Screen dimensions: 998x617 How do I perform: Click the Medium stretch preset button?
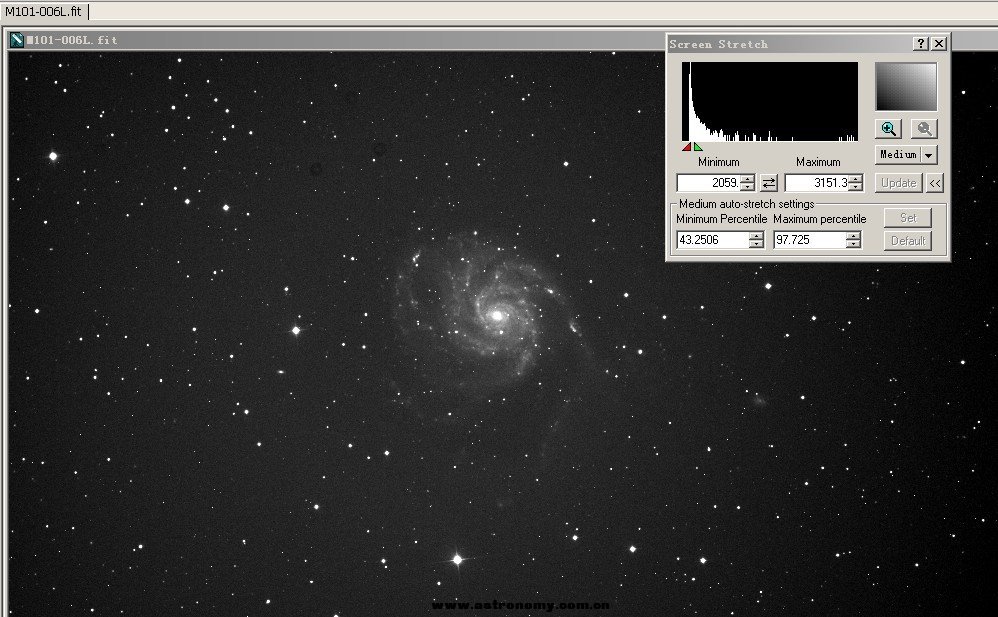click(x=898, y=155)
